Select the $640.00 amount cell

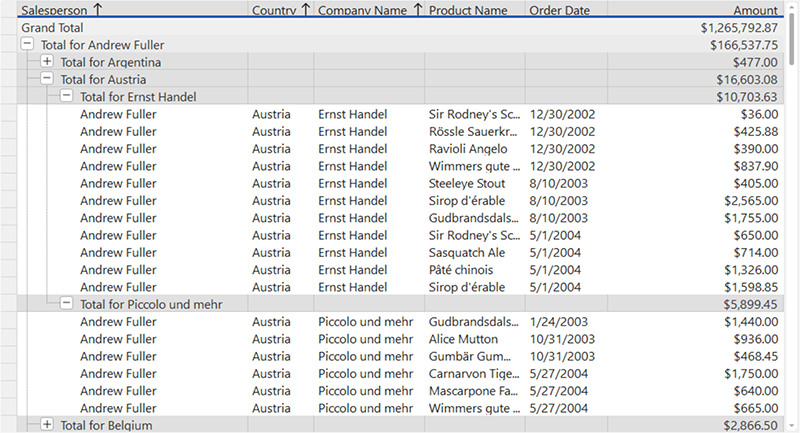(695, 391)
